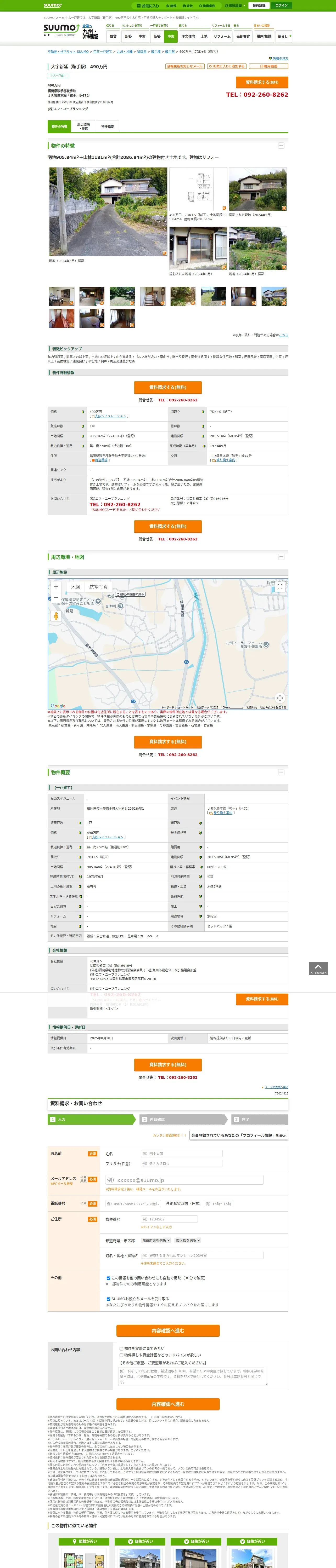Click 内容確認へ進む above お問い合わせ内容
The image size is (336, 1568).
168,1331
